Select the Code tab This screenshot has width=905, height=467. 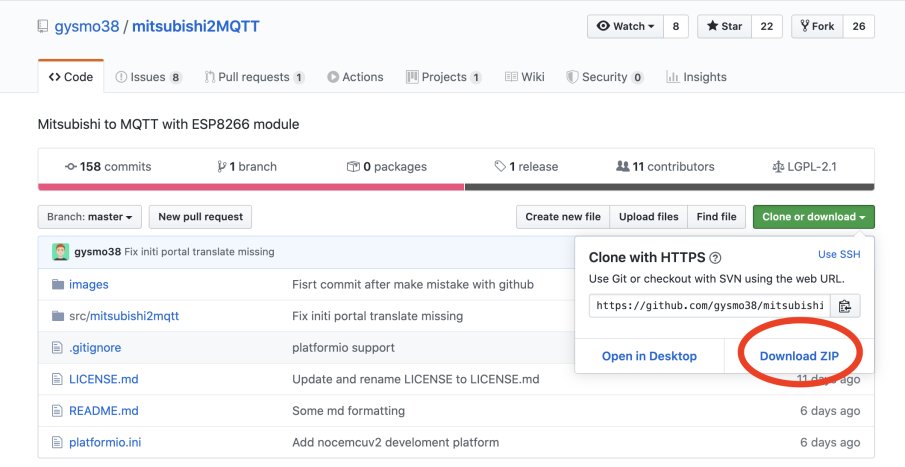point(71,77)
